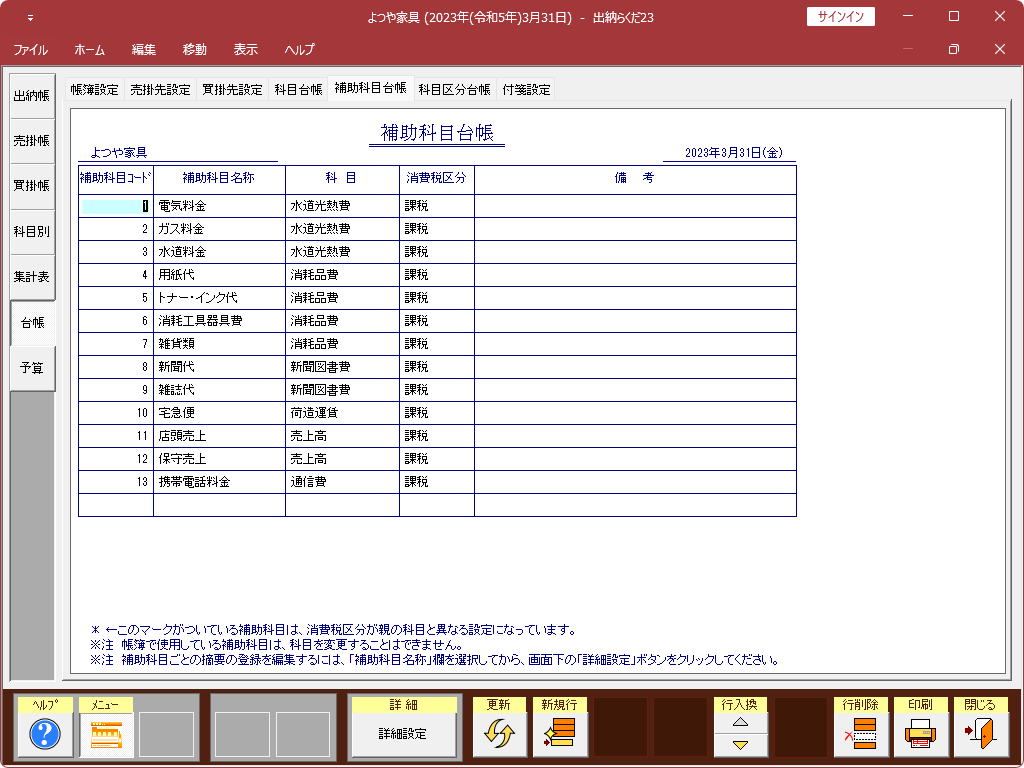Switch to the 付箋設定 tab

pyautogui.click(x=526, y=89)
